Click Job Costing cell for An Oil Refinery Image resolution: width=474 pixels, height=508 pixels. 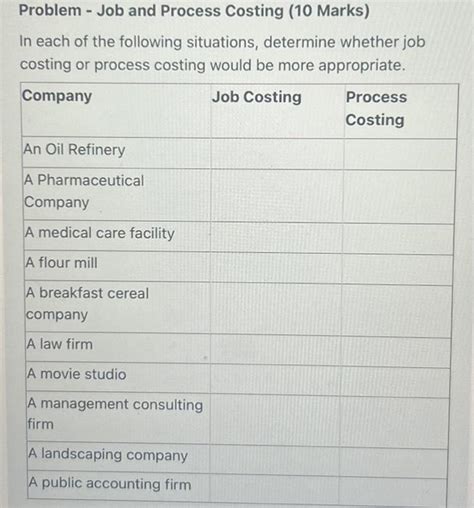277,154
